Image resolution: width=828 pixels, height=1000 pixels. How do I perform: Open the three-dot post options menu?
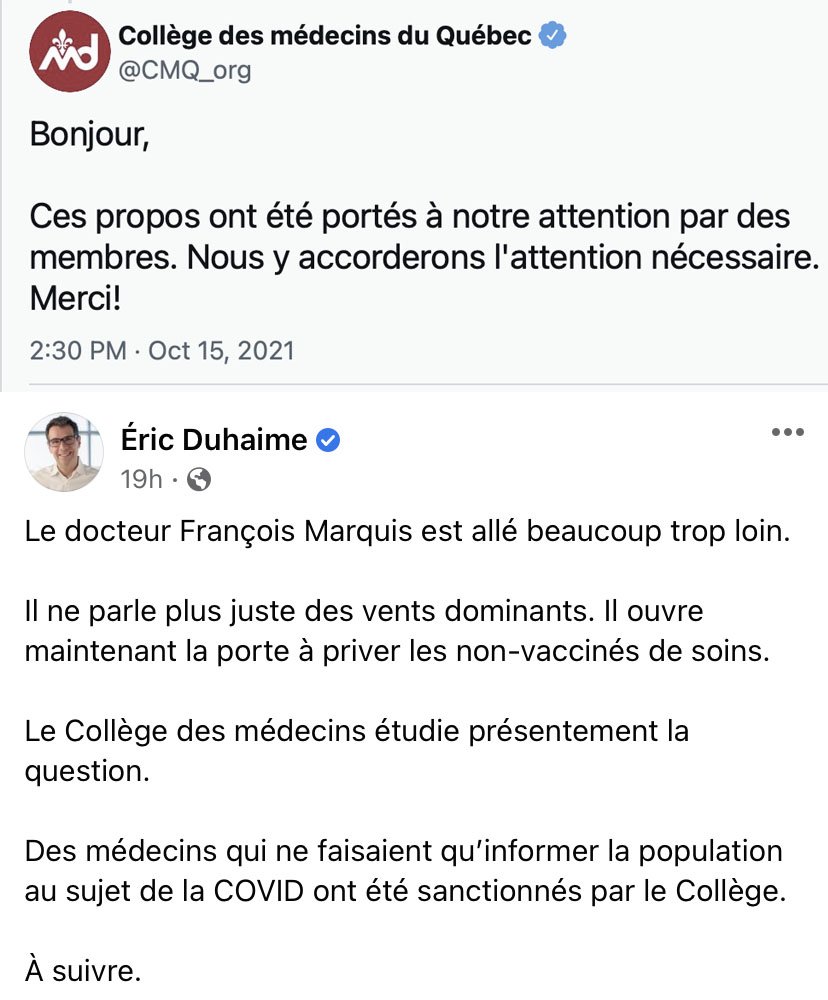[x=787, y=432]
